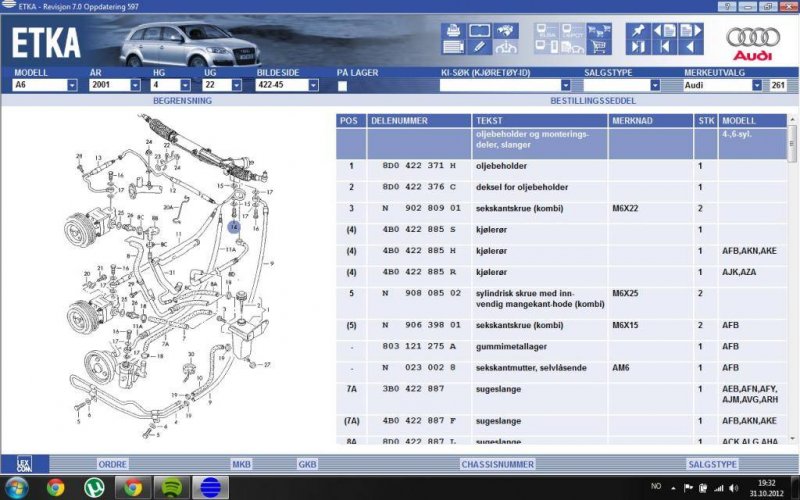Open the ORDRE tab at bottom
800x500 pixels.
pyautogui.click(x=111, y=464)
